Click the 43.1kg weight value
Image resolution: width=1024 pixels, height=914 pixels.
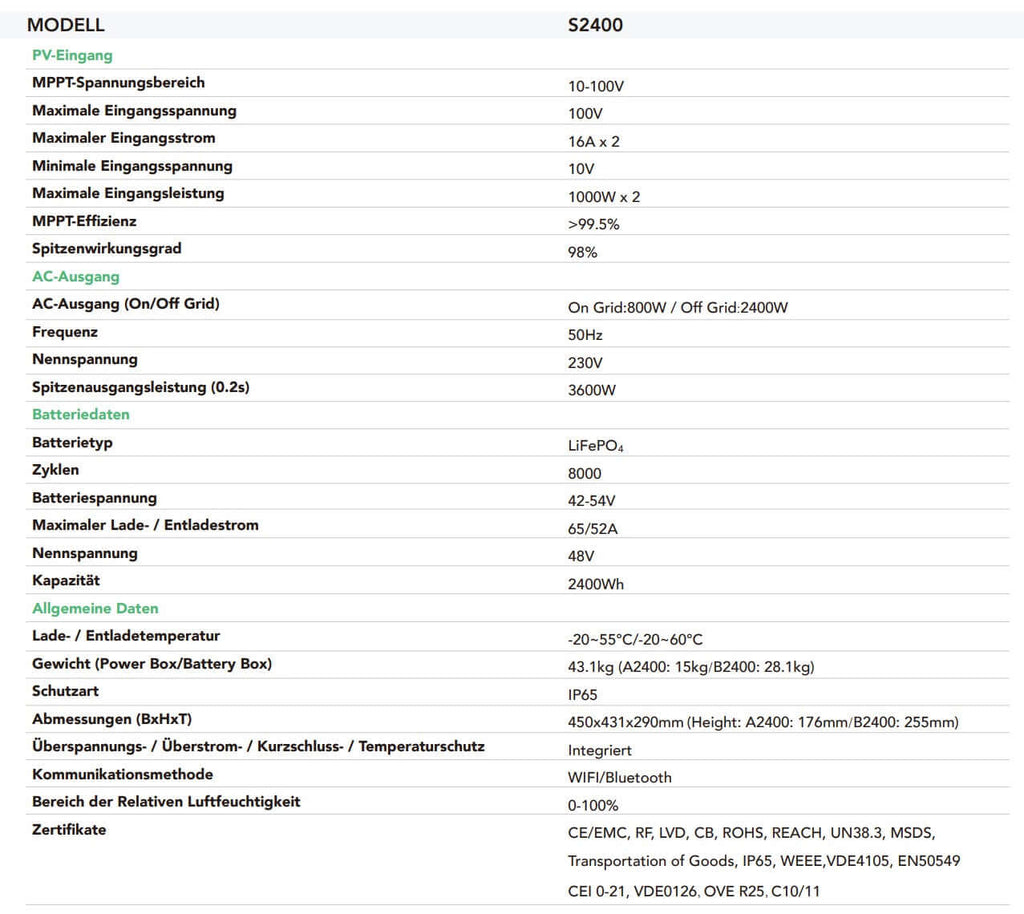pyautogui.click(x=691, y=667)
